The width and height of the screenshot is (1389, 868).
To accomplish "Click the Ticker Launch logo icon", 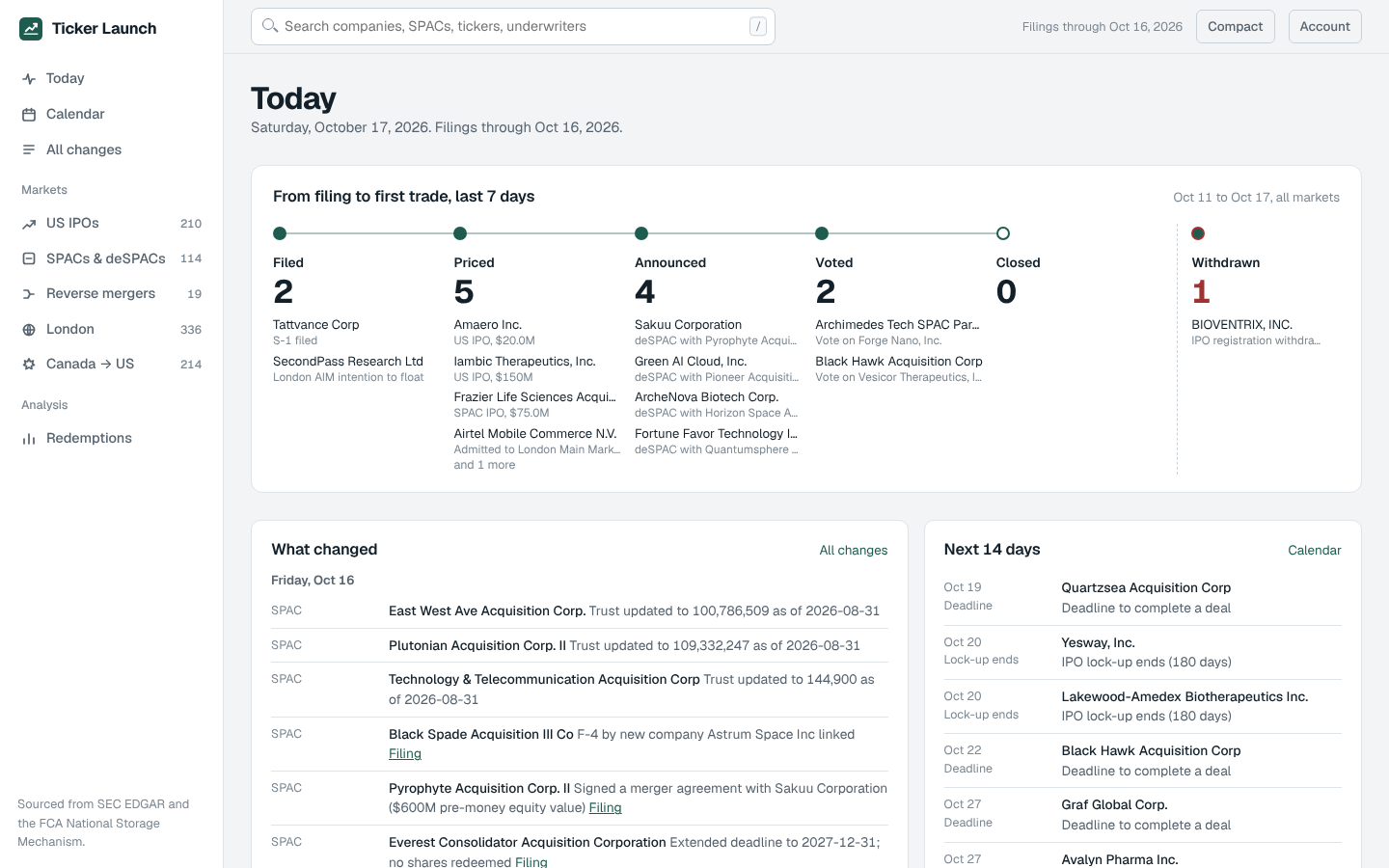I will 31,29.
